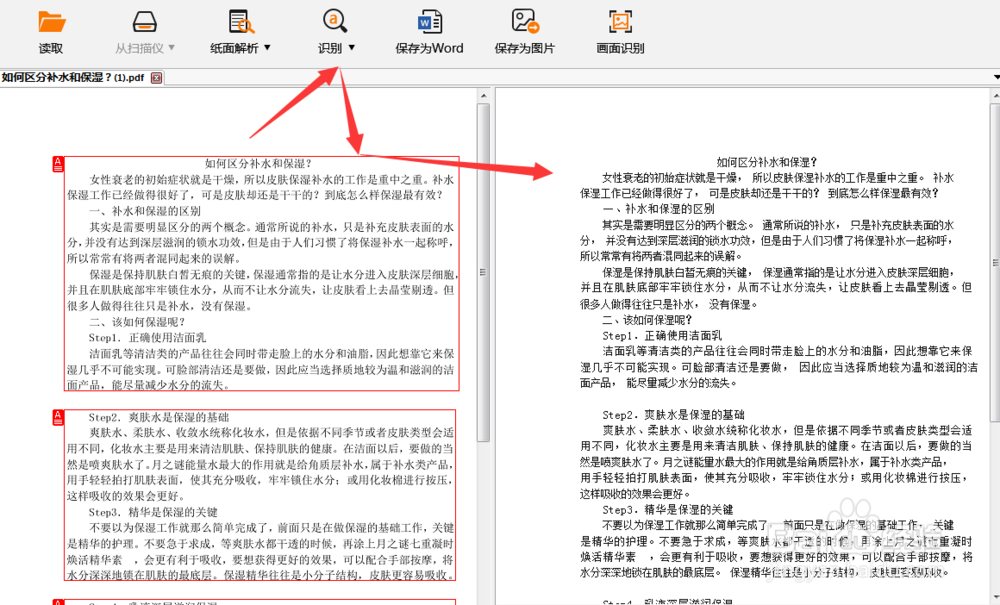Click the left pane vertical scrollbar thumb
1000x605 pixels.
coord(483,273)
